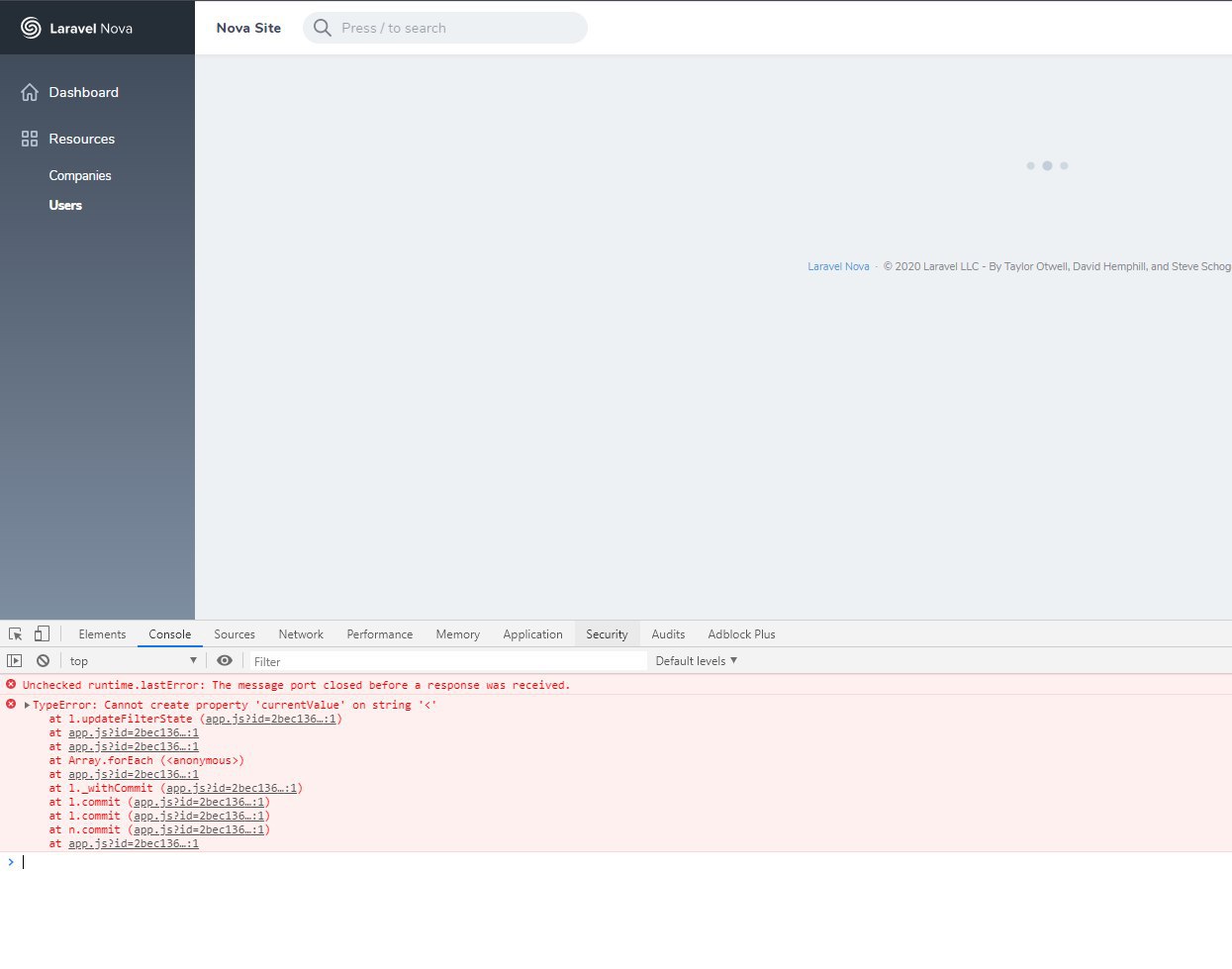Open the Default levels dropdown
The image size is (1232, 969).
click(697, 660)
